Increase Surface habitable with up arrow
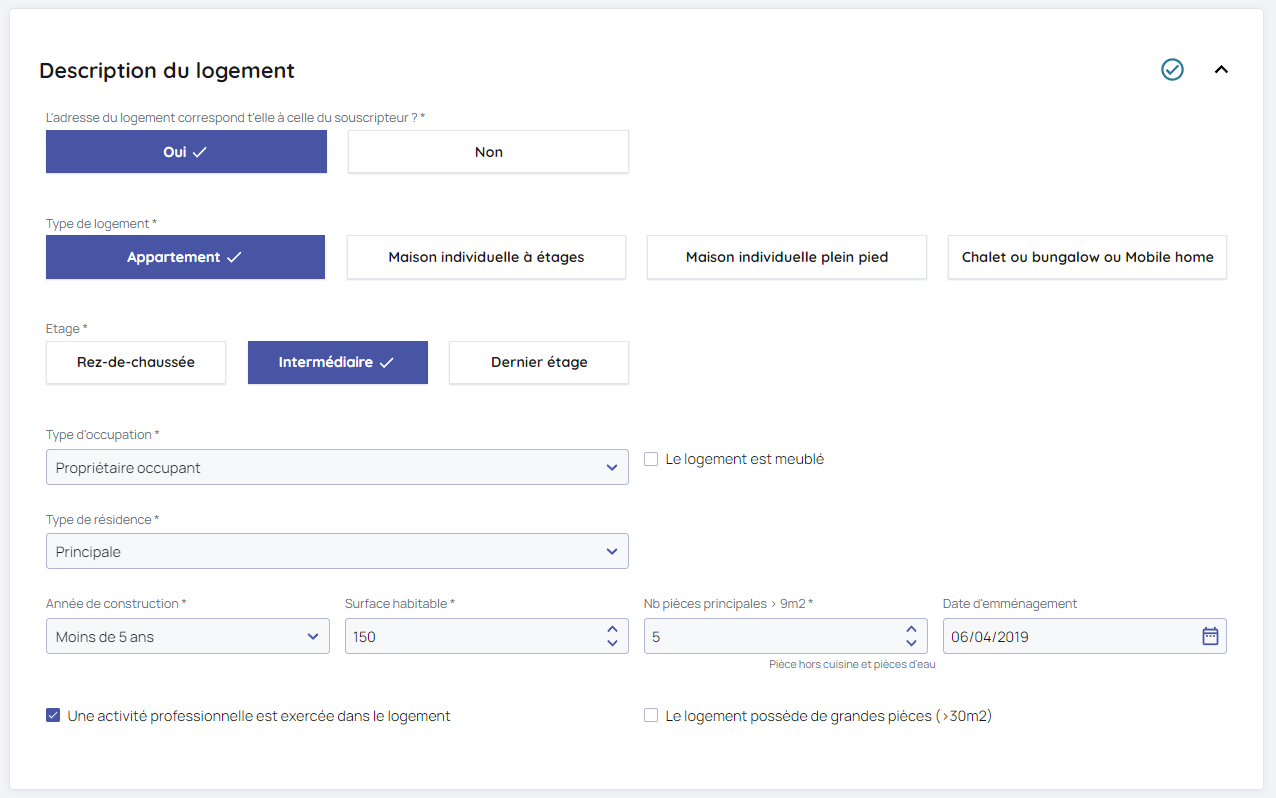This screenshot has height=798, width=1276. click(x=612, y=630)
